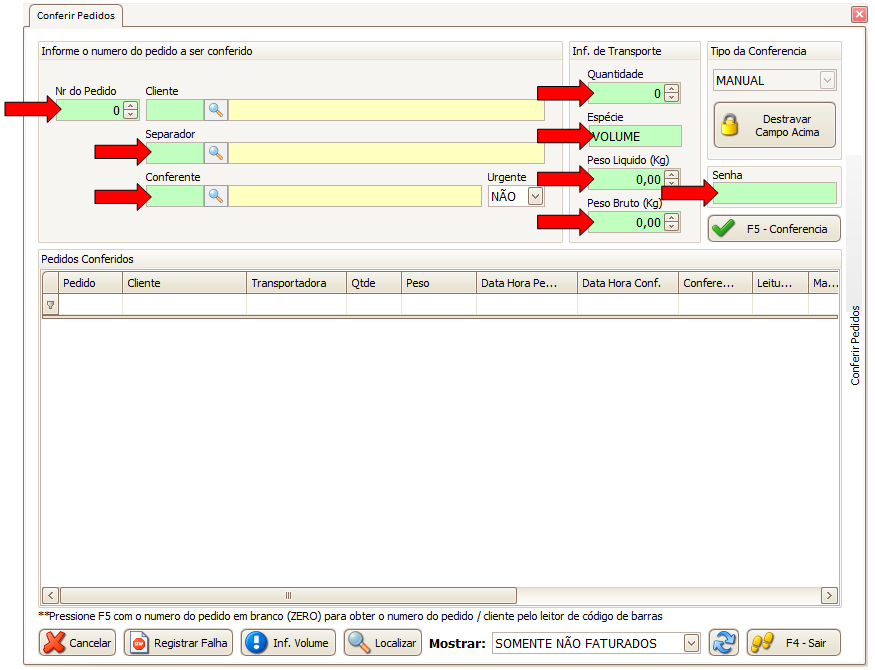
Task: Click the vertical Conferir Pedidos side tab
Action: (856, 345)
